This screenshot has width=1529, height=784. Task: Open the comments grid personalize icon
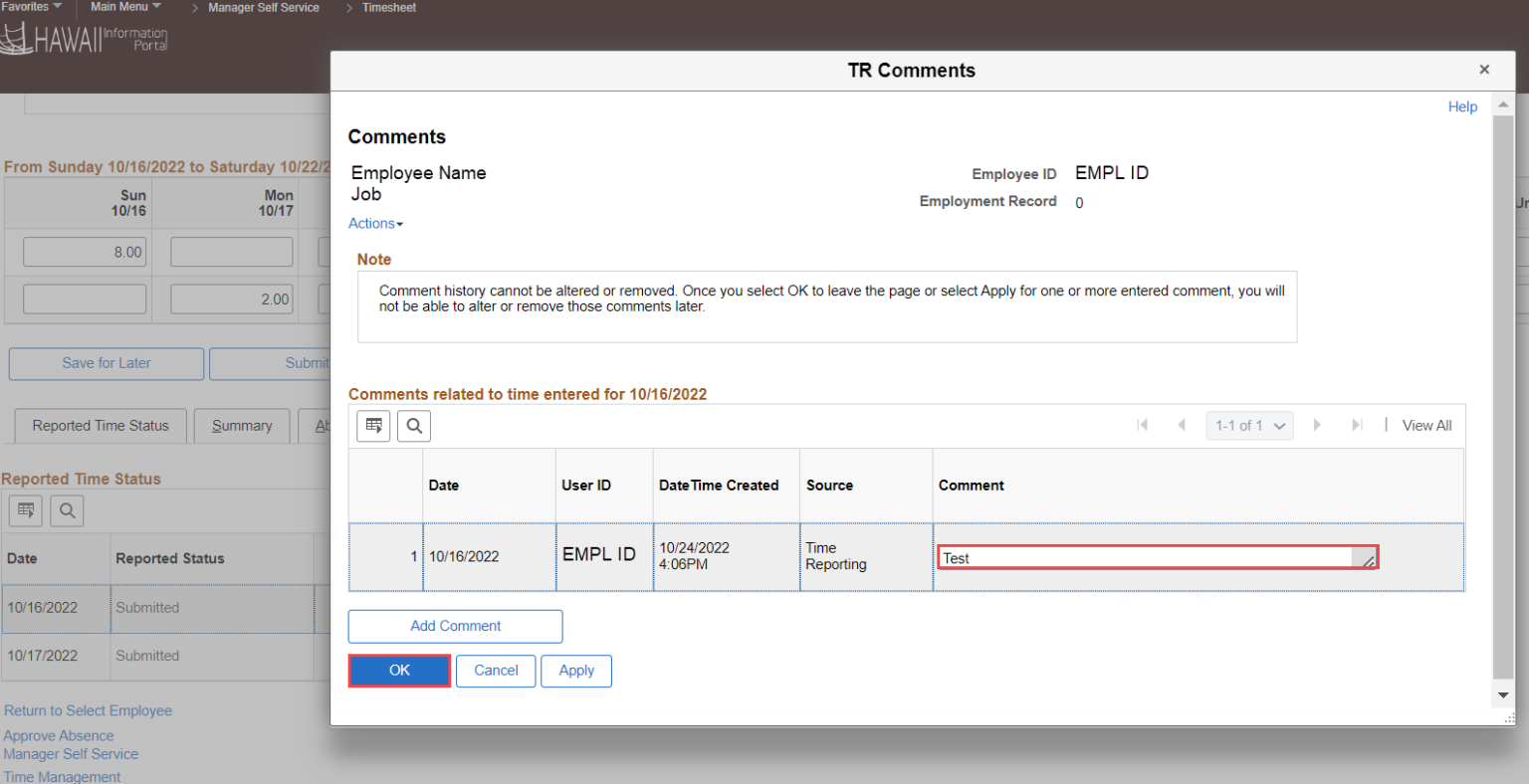pyautogui.click(x=373, y=425)
